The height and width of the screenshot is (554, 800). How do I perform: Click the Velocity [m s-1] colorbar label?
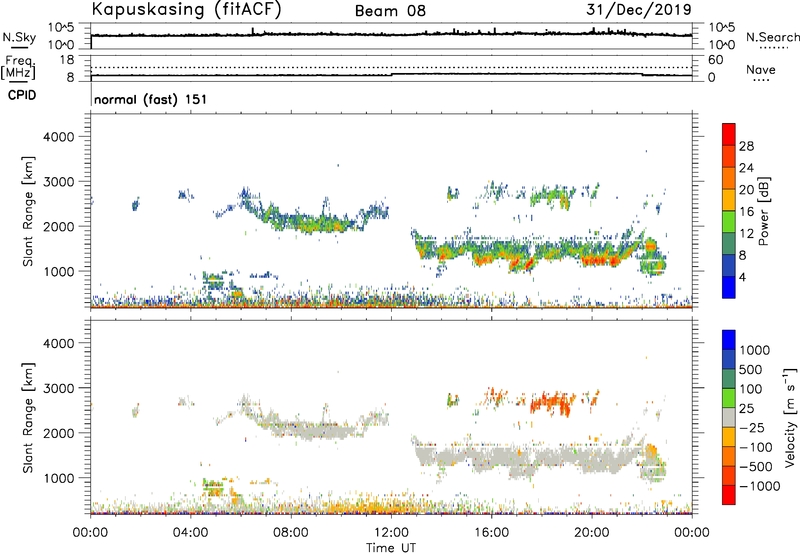(790, 417)
